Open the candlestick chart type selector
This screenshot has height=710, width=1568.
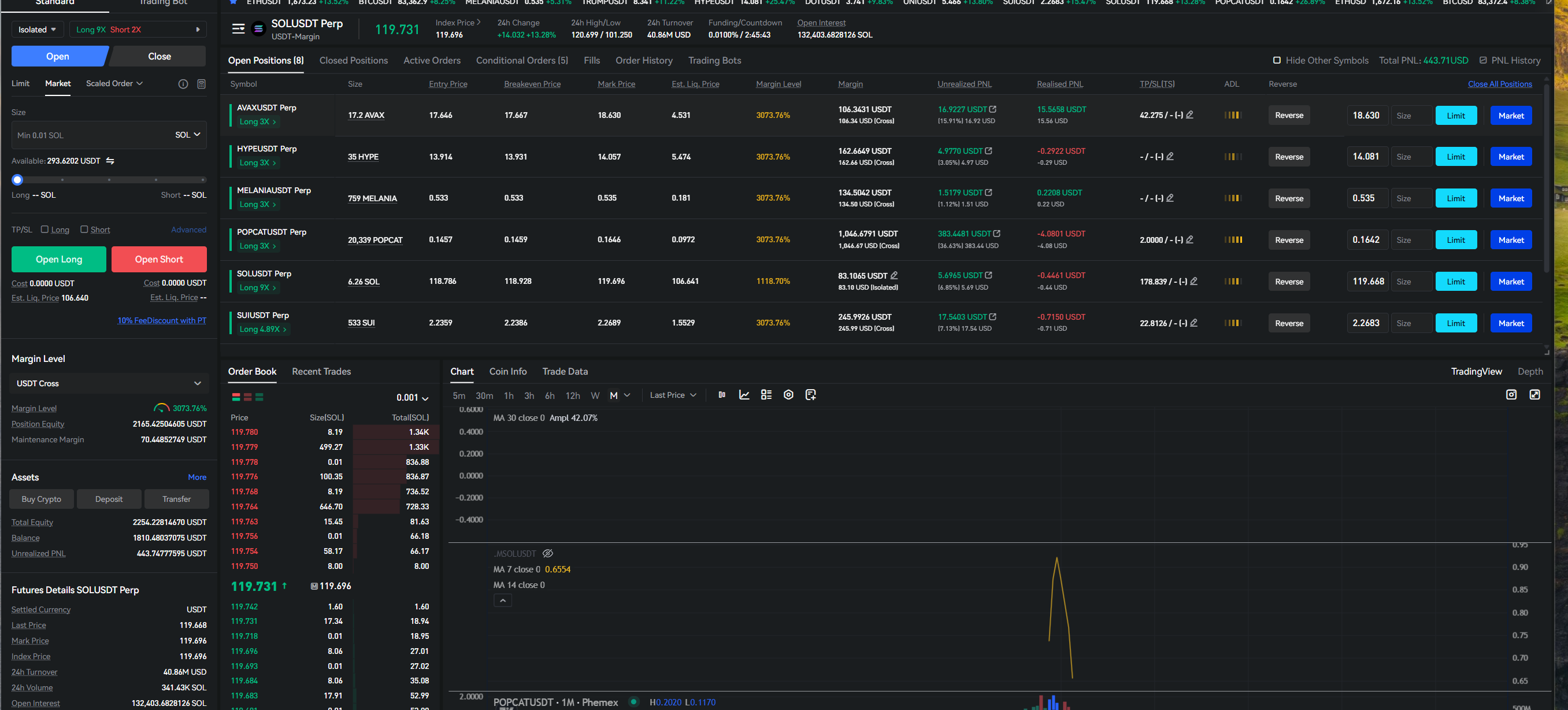(x=722, y=395)
